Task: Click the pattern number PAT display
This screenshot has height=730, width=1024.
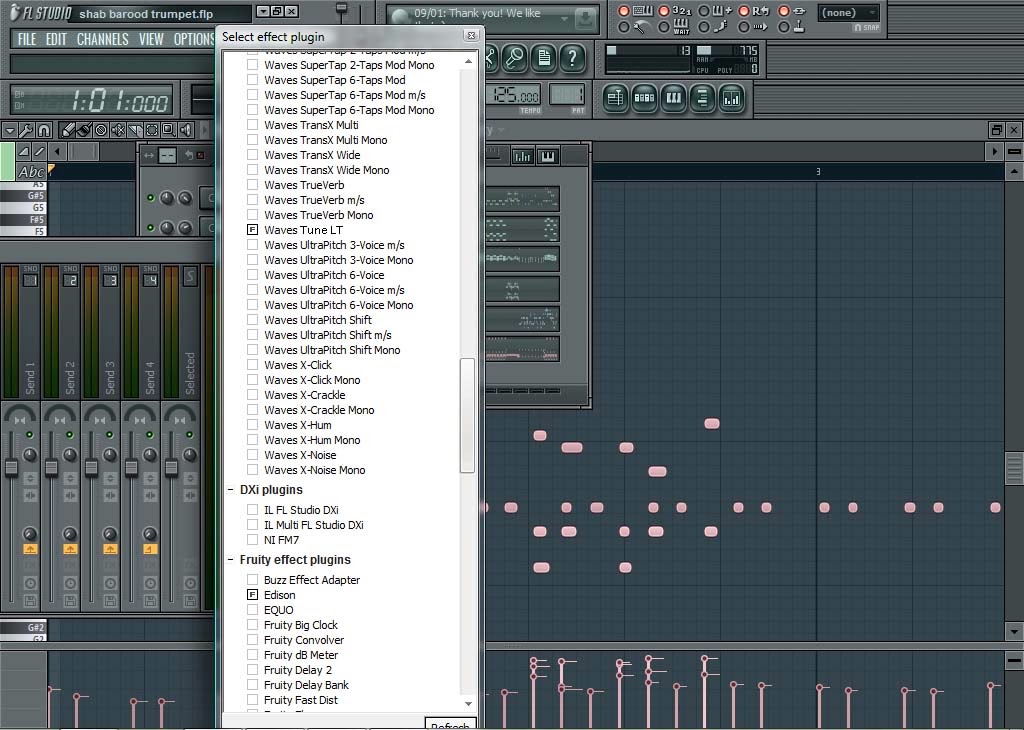Action: pos(567,96)
